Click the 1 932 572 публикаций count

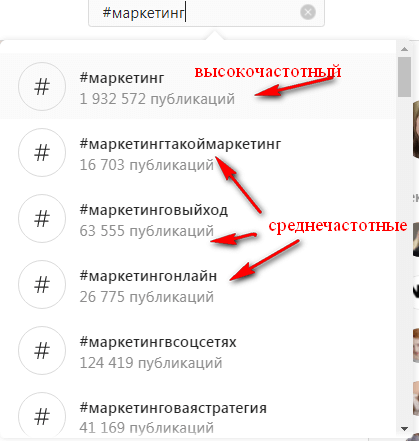(x=157, y=99)
